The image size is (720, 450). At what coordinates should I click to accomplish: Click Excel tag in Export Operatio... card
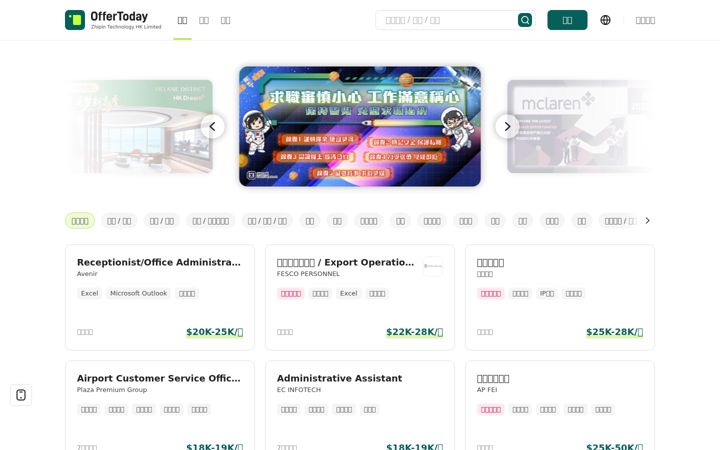coord(349,293)
